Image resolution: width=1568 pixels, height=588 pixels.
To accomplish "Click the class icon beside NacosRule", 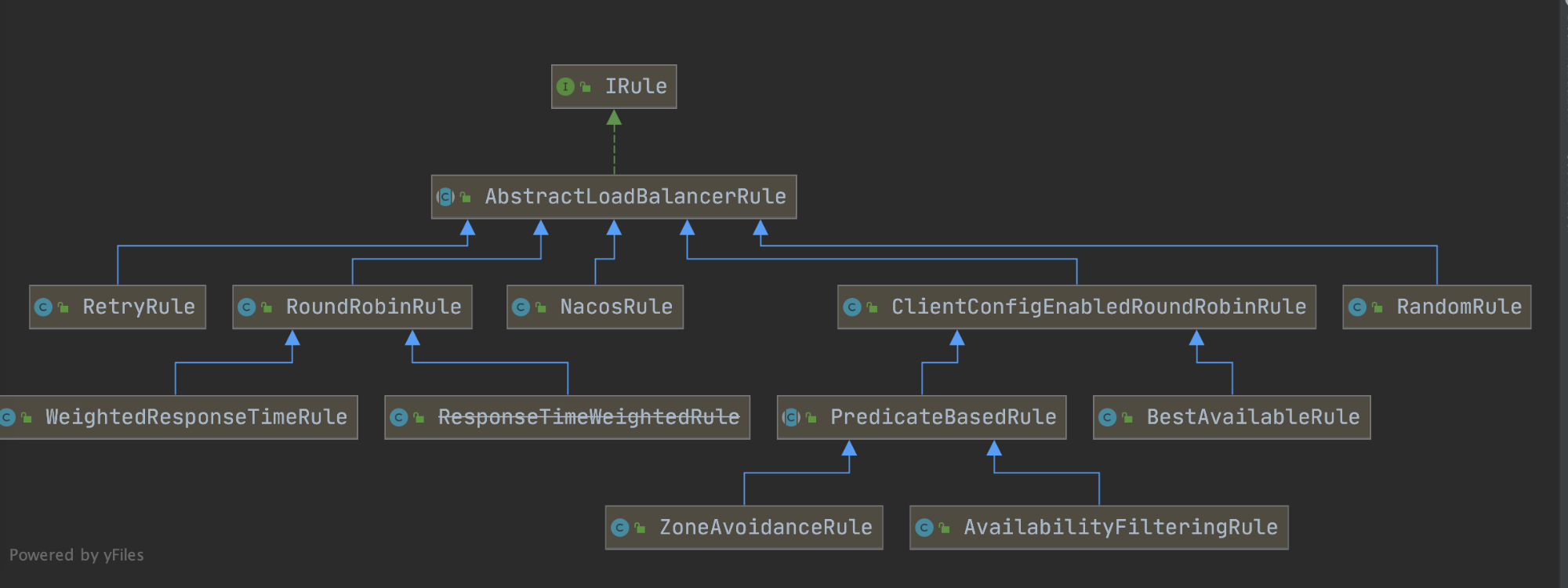I will pos(521,307).
